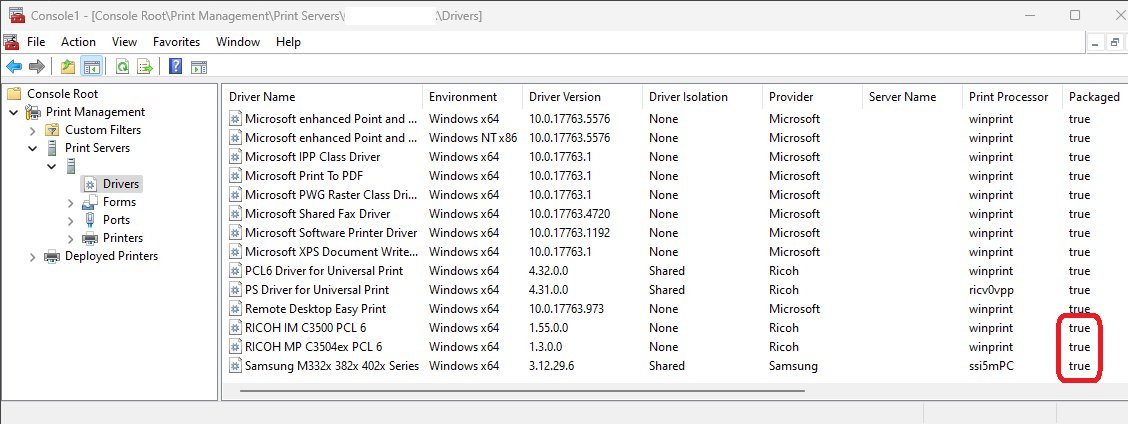Click the Packaged column header
Image resolution: width=1129 pixels, height=424 pixels.
click(x=1095, y=96)
